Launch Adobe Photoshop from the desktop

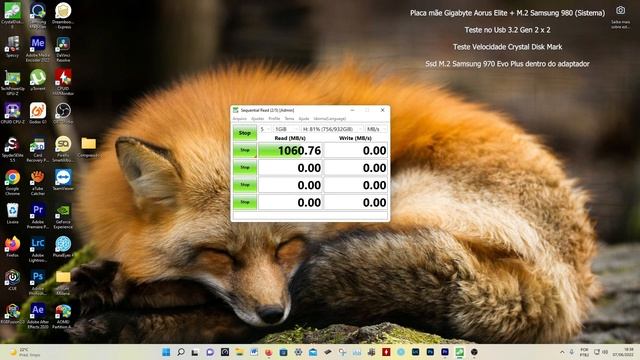38,282
